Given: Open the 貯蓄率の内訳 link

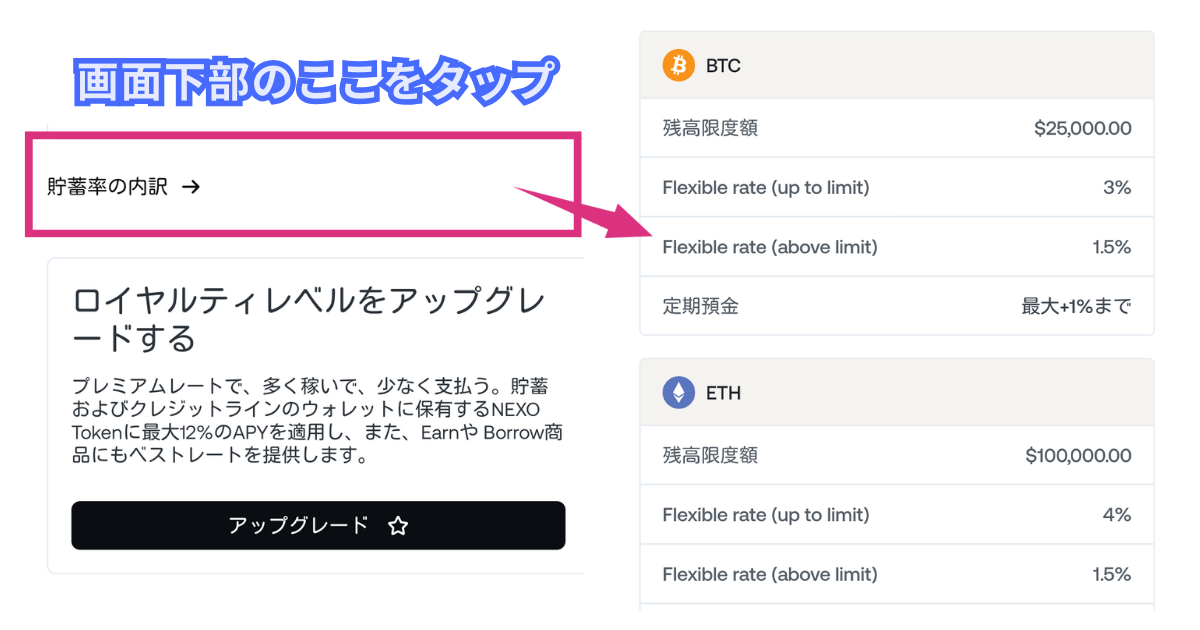Looking at the screenshot, I should (x=108, y=186).
